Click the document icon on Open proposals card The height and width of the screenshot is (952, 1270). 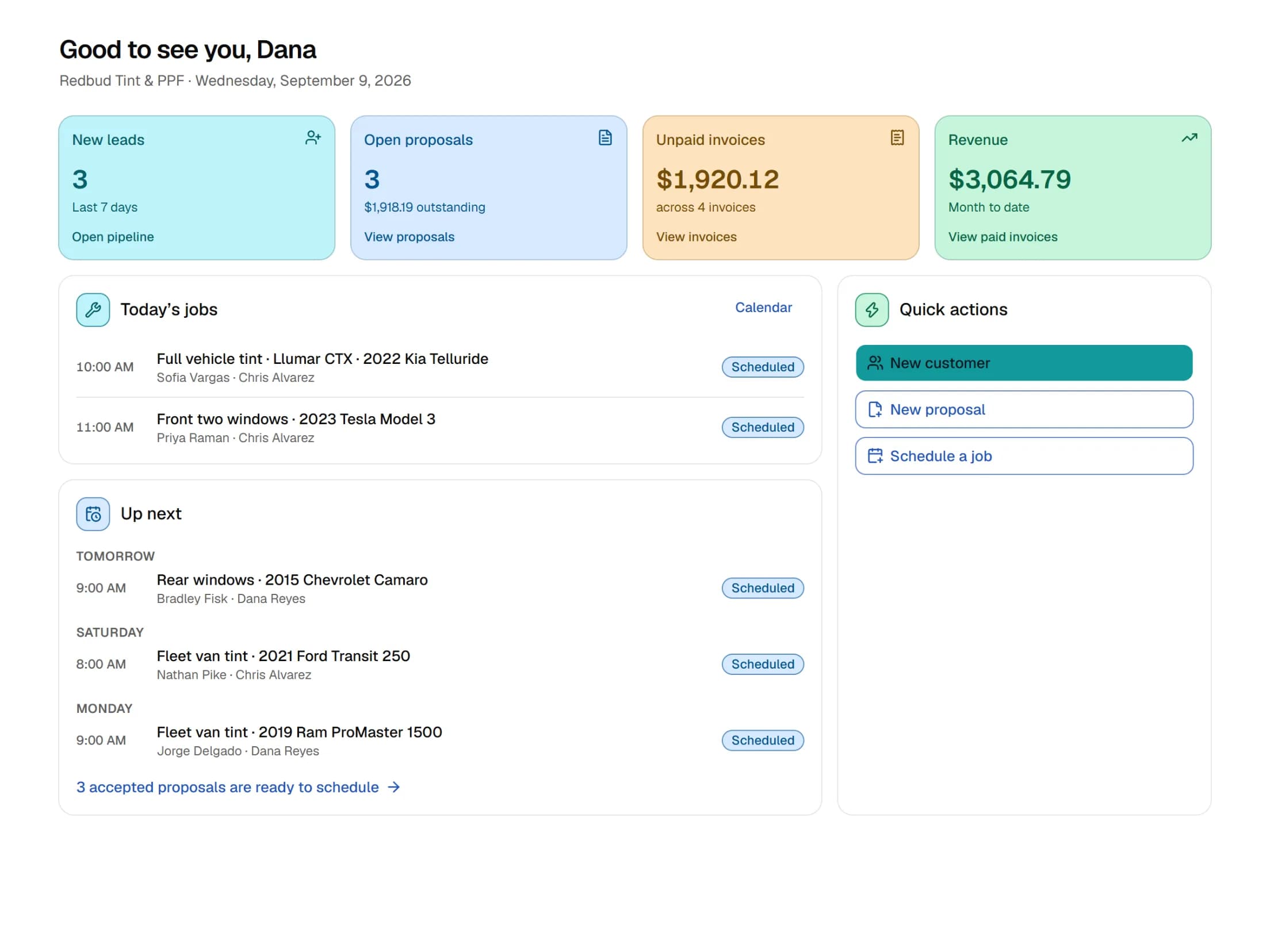(605, 138)
